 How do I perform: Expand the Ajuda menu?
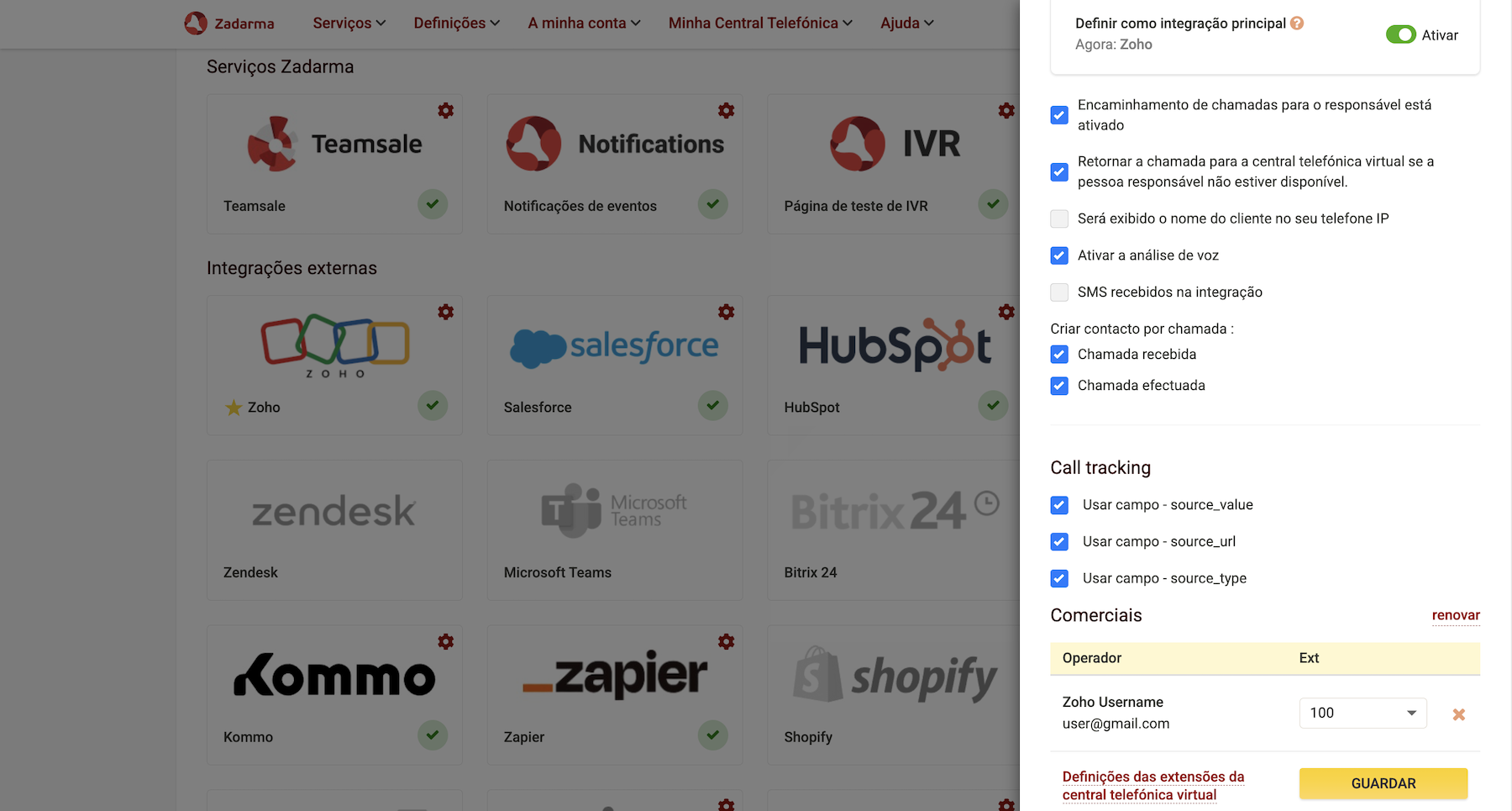point(906,23)
